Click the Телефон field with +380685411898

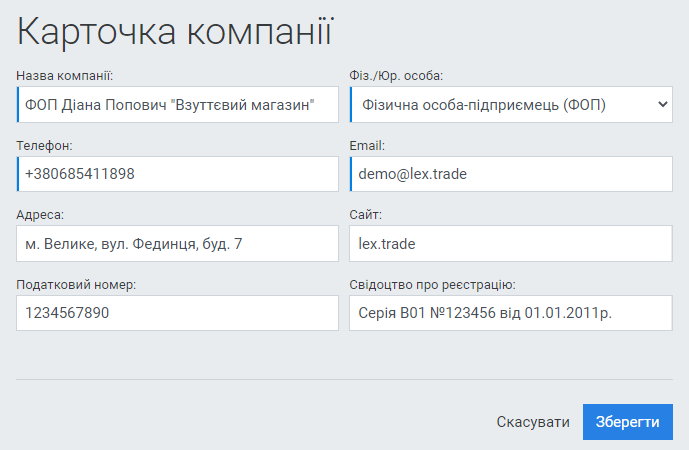click(178, 174)
